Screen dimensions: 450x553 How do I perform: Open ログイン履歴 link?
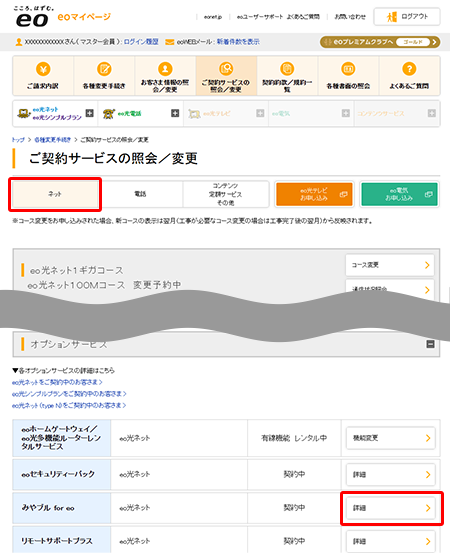tap(141, 42)
